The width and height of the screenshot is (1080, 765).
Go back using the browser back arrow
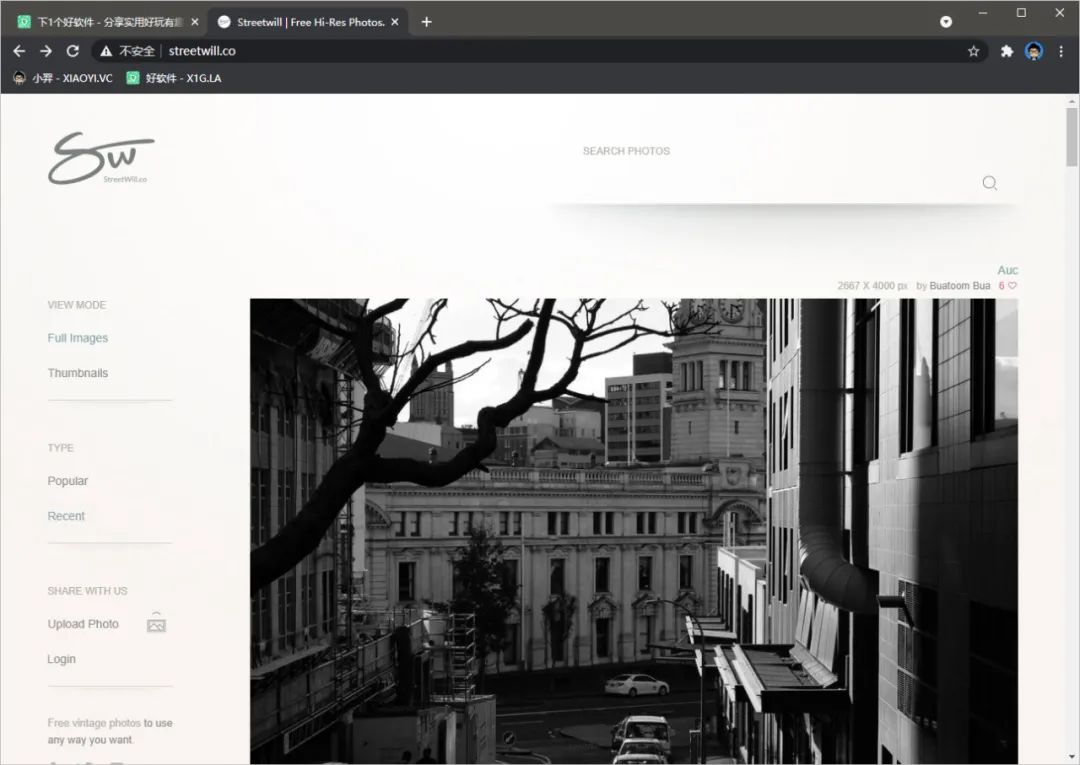[x=19, y=51]
